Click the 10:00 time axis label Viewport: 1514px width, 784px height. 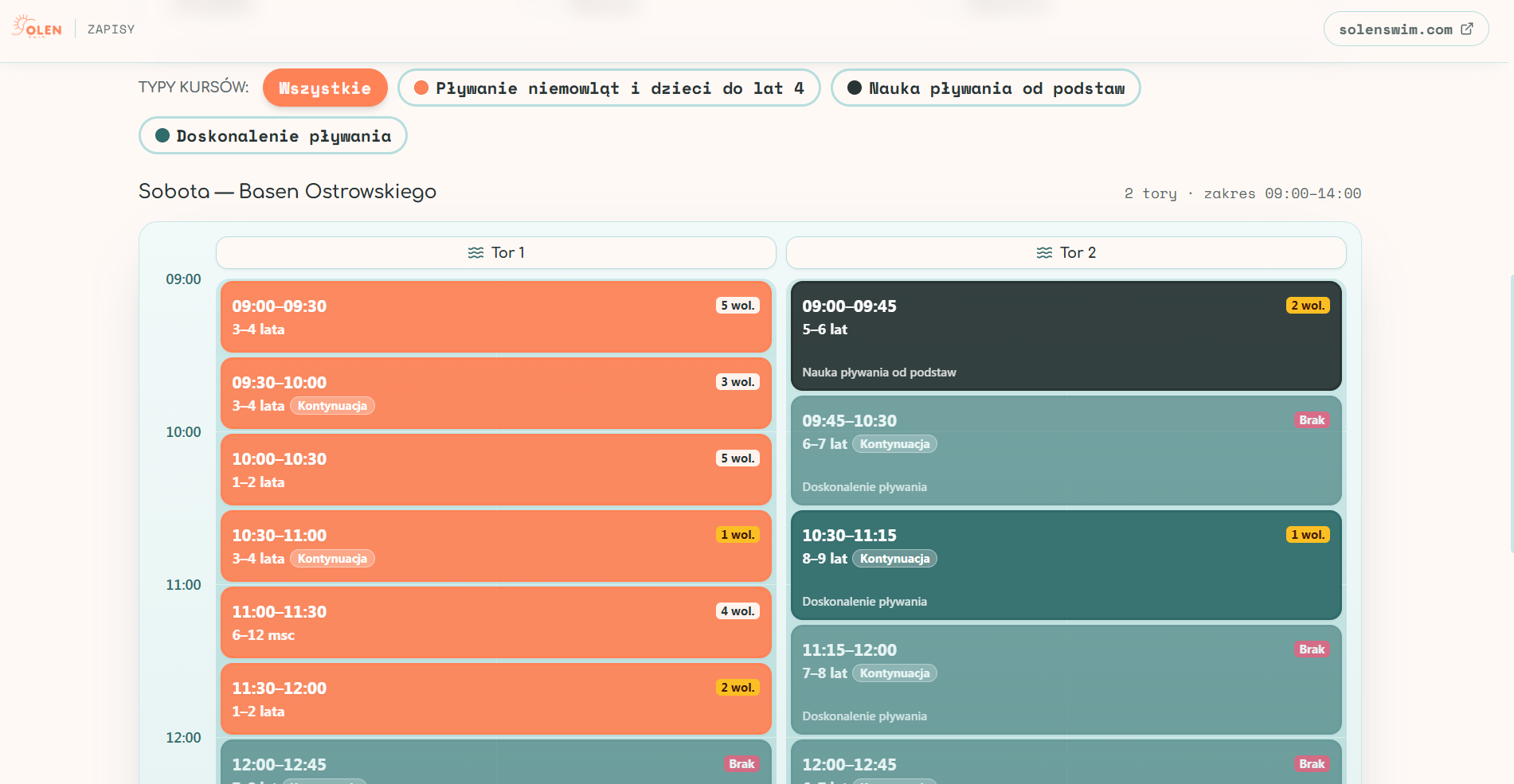click(x=183, y=432)
